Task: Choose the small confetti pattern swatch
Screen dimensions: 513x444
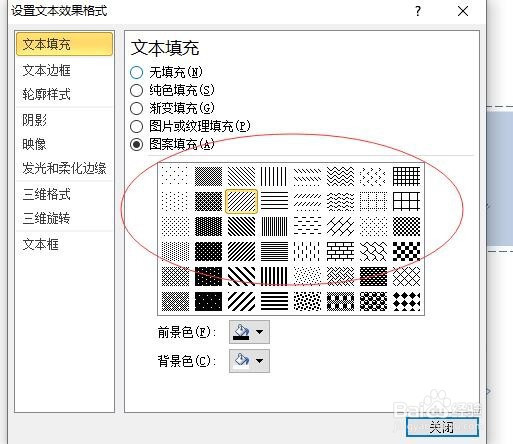Action: [x=307, y=276]
